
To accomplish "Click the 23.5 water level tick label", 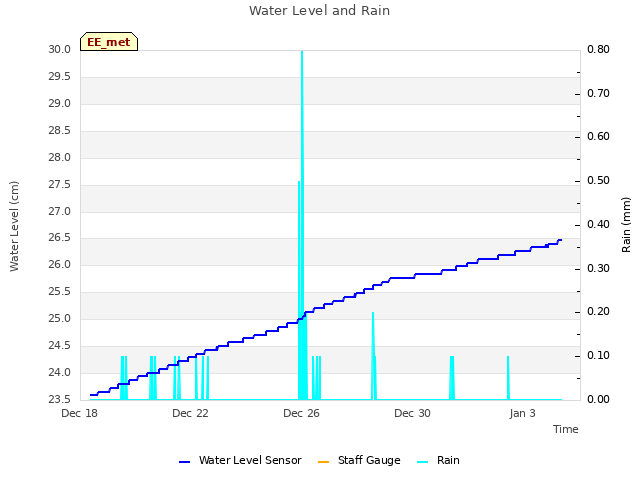I will [x=60, y=399].
